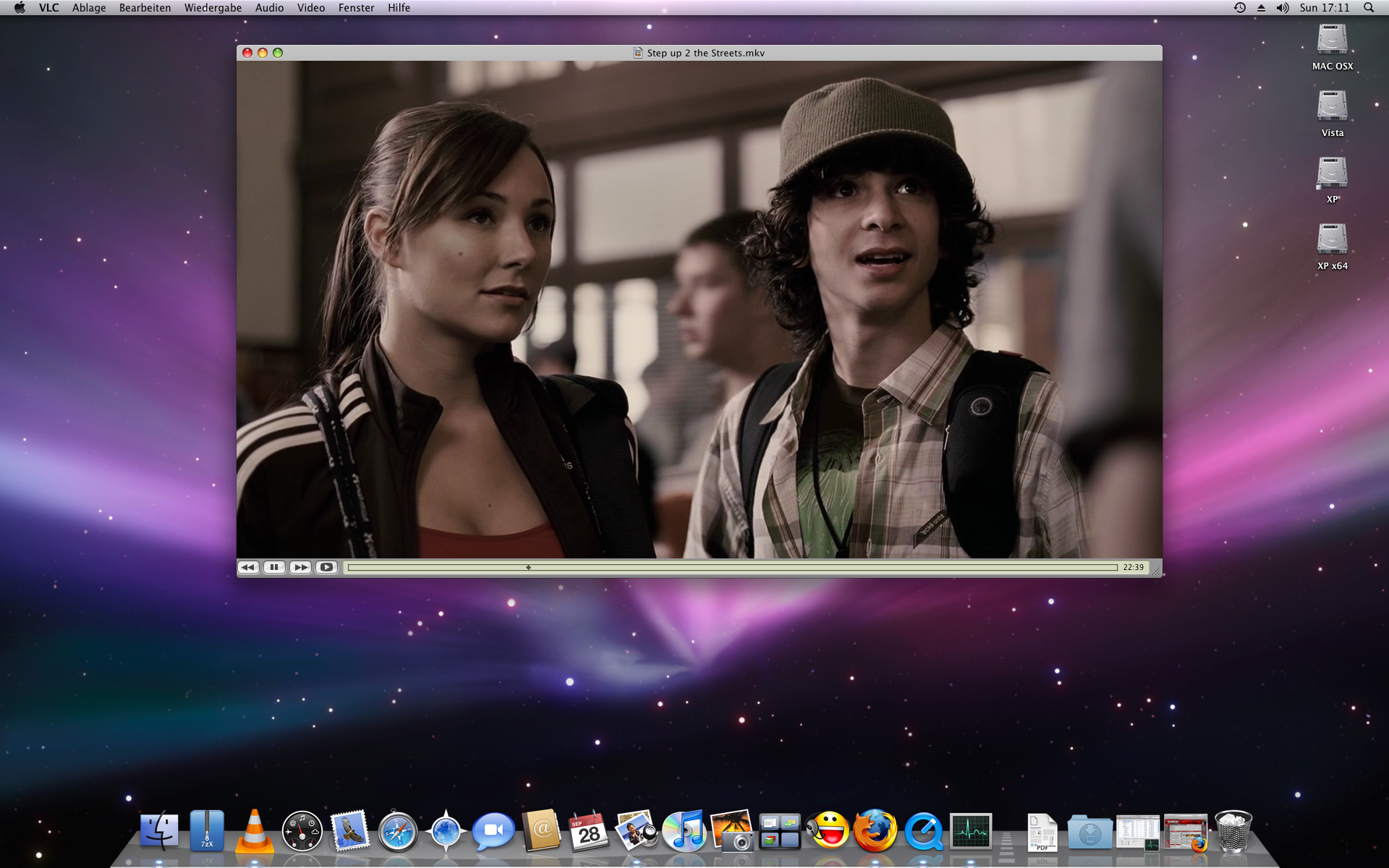Click the window resize grip in VLC
The width and height of the screenshot is (1389, 868).
[1156, 571]
